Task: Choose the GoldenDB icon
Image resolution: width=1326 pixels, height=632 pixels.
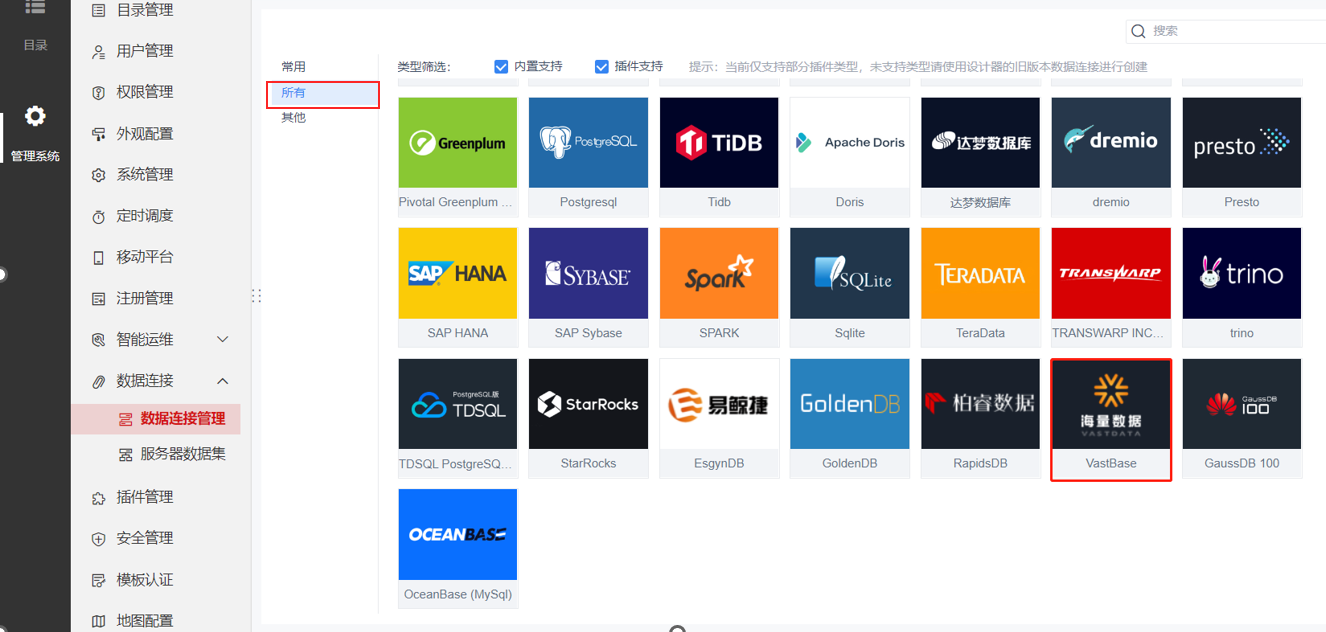Action: (x=850, y=404)
